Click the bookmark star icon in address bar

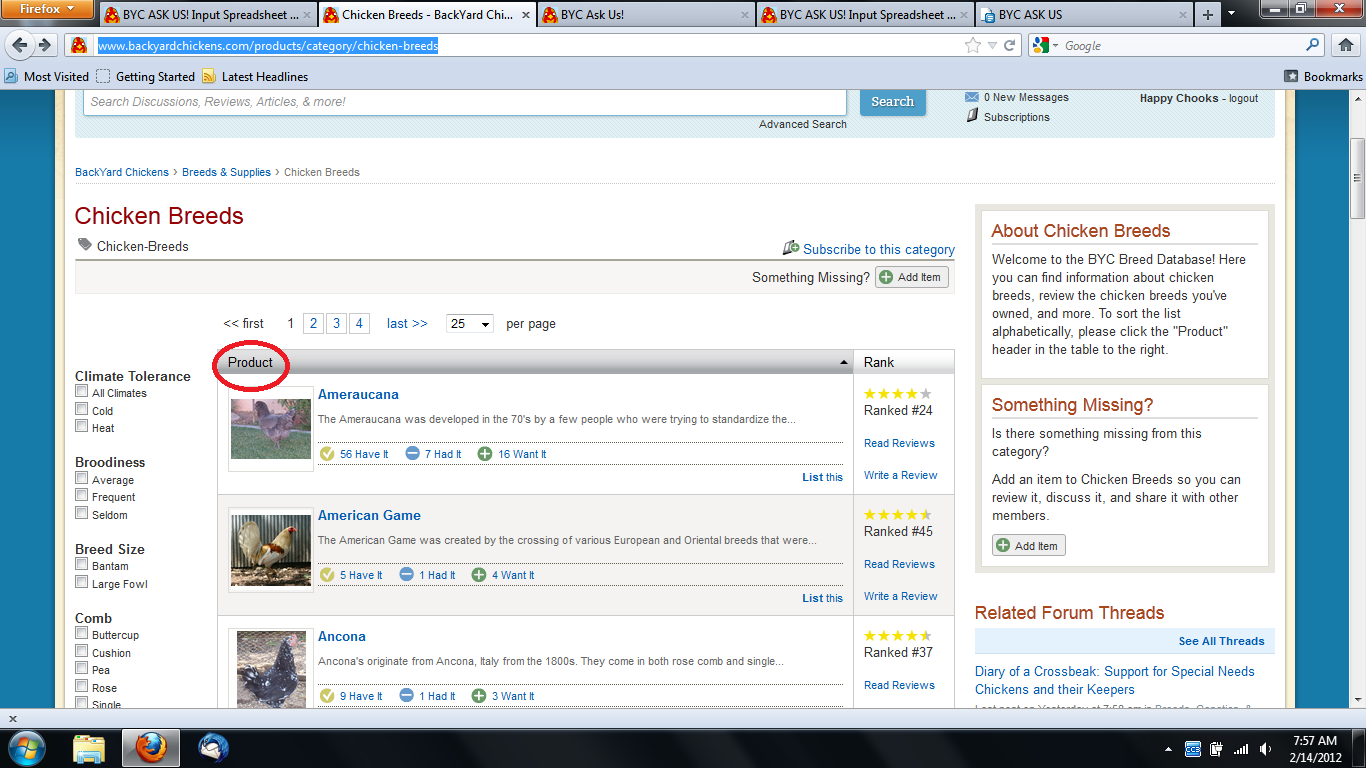tap(972, 45)
